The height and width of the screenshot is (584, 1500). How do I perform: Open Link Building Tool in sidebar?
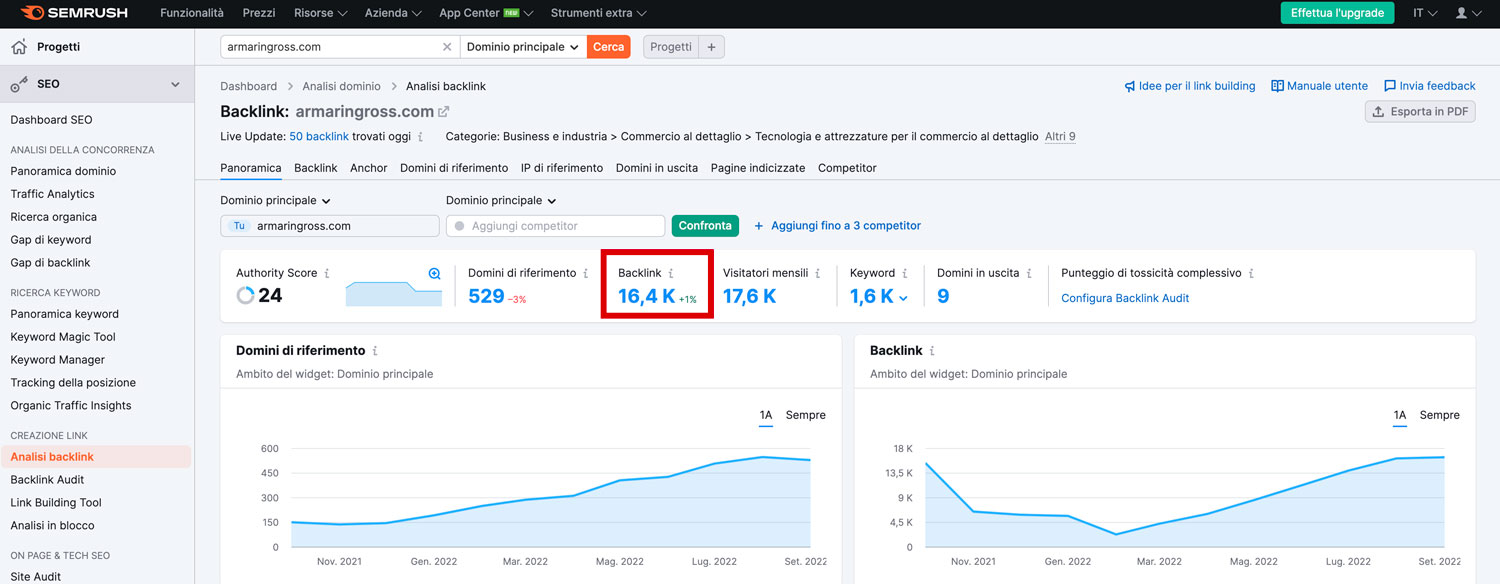click(x=56, y=503)
